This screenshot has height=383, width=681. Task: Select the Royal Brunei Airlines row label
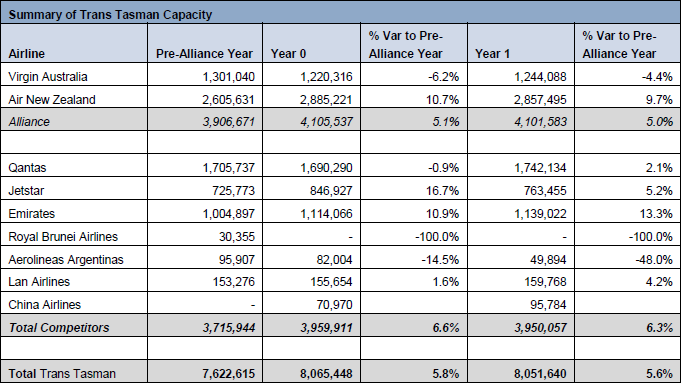coord(63,237)
